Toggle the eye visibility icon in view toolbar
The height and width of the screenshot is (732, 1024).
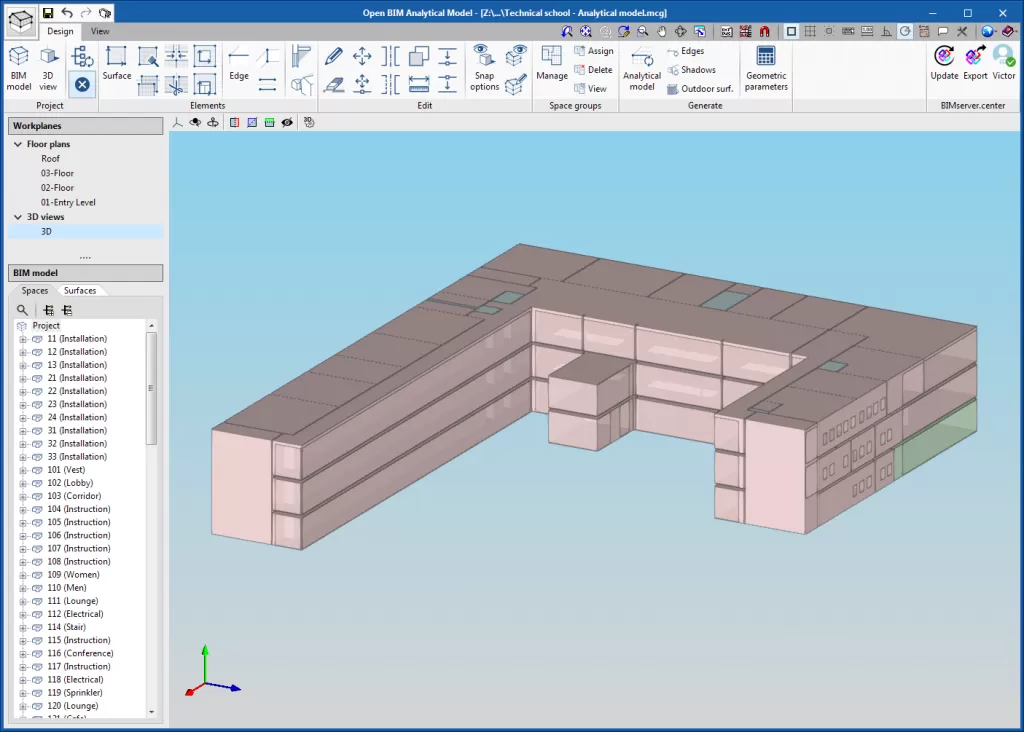coord(287,122)
